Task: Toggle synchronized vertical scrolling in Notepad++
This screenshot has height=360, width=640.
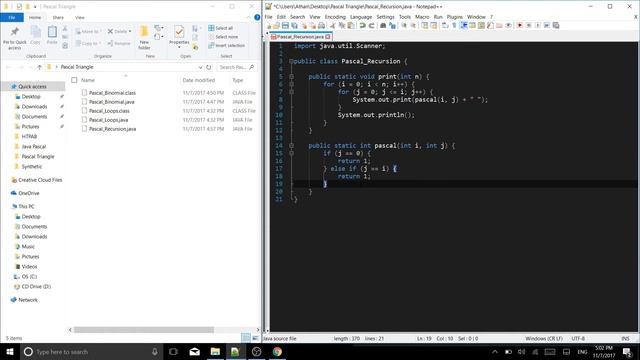Action: pyautogui.click(x=424, y=25)
